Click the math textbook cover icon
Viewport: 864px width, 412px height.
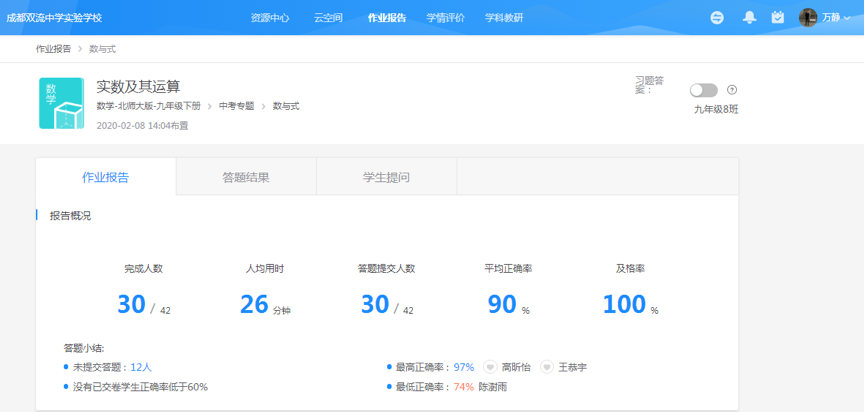tap(60, 103)
